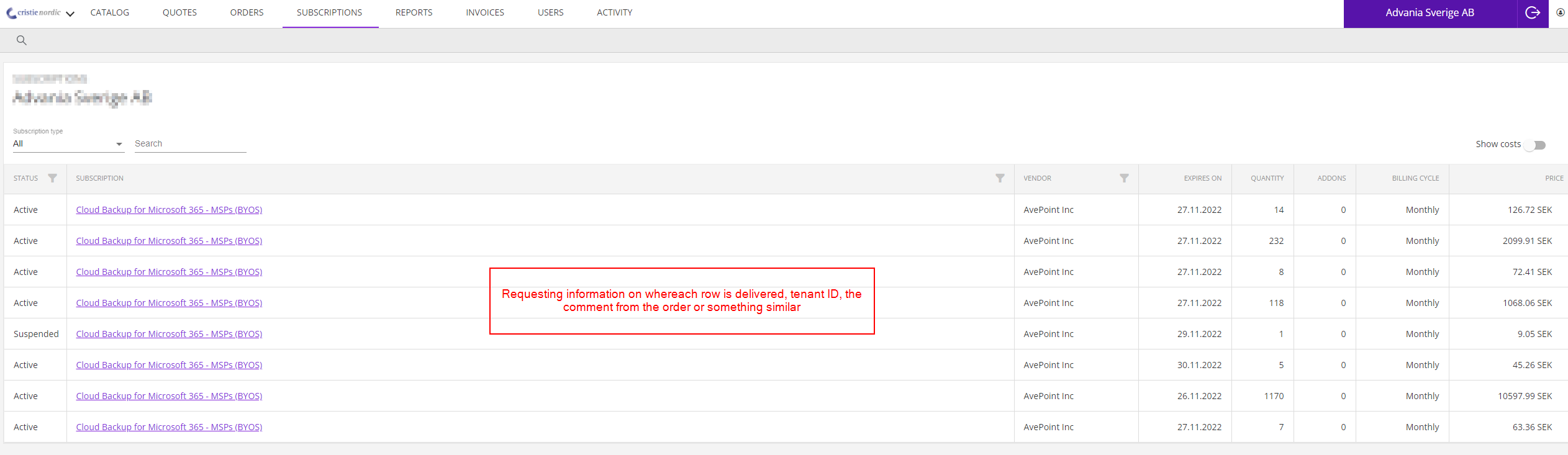The image size is (1568, 455).
Task: Open the Cloud Backup link with quantity 14
Action: pyautogui.click(x=169, y=210)
